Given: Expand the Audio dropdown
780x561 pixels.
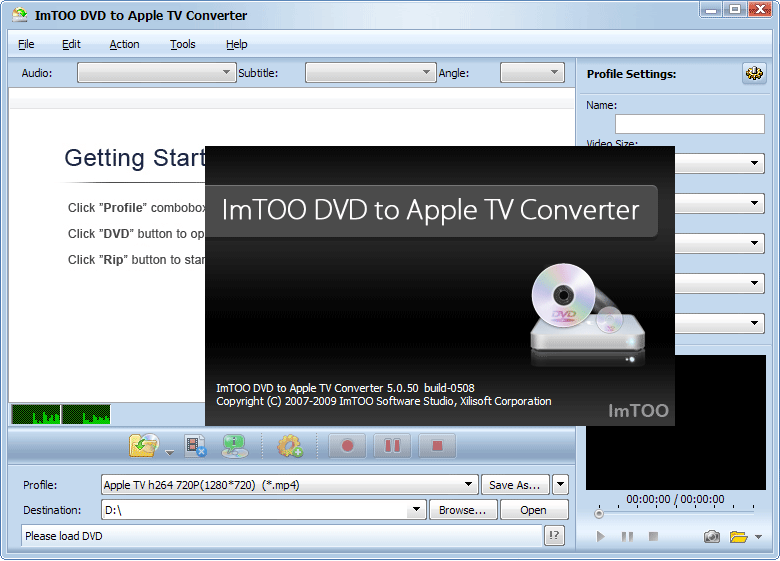Looking at the screenshot, I should [x=157, y=73].
